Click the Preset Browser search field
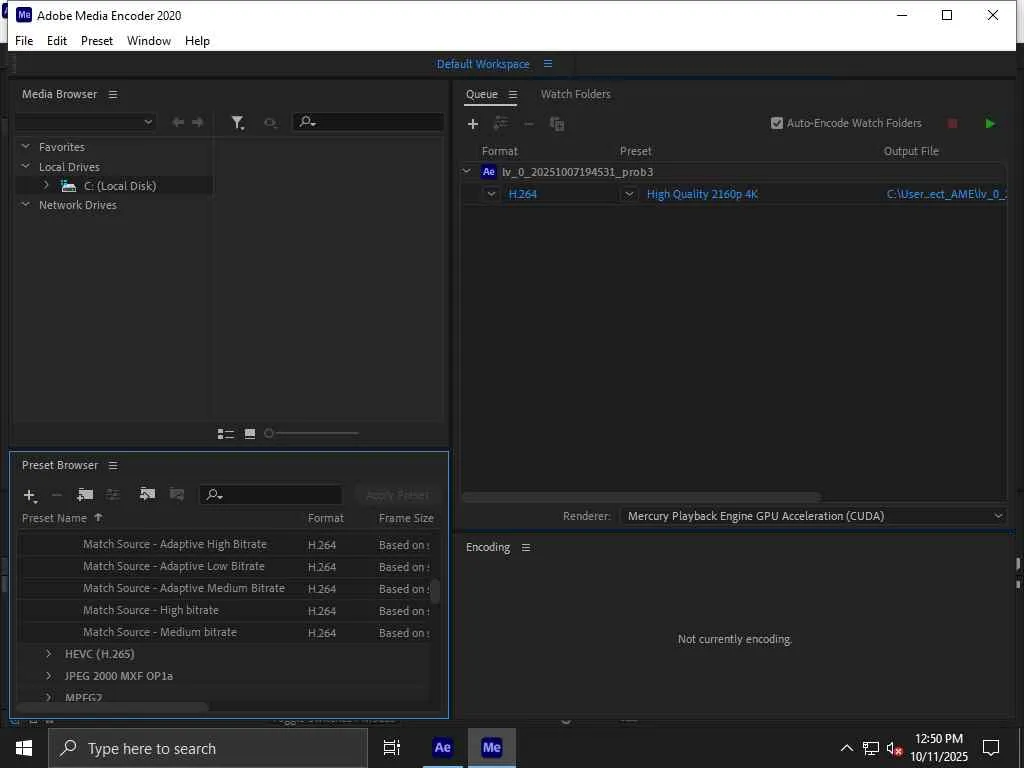 270,495
